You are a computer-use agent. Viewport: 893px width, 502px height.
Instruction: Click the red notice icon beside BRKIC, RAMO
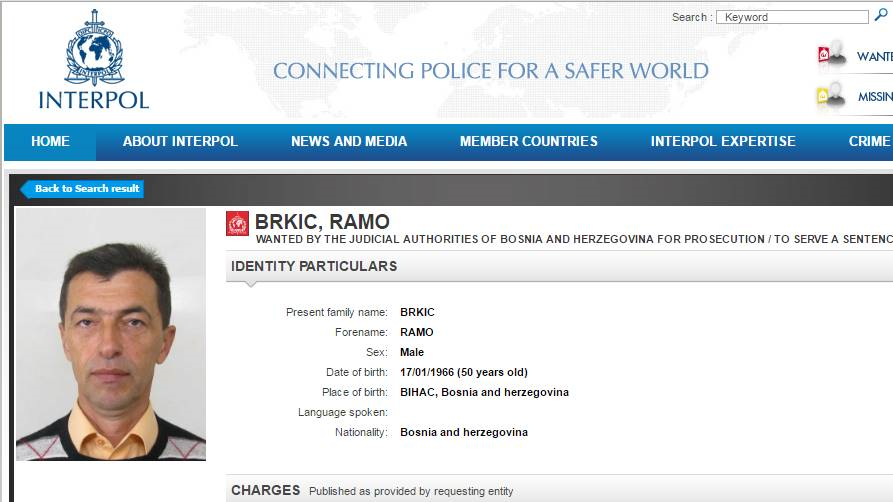237,224
